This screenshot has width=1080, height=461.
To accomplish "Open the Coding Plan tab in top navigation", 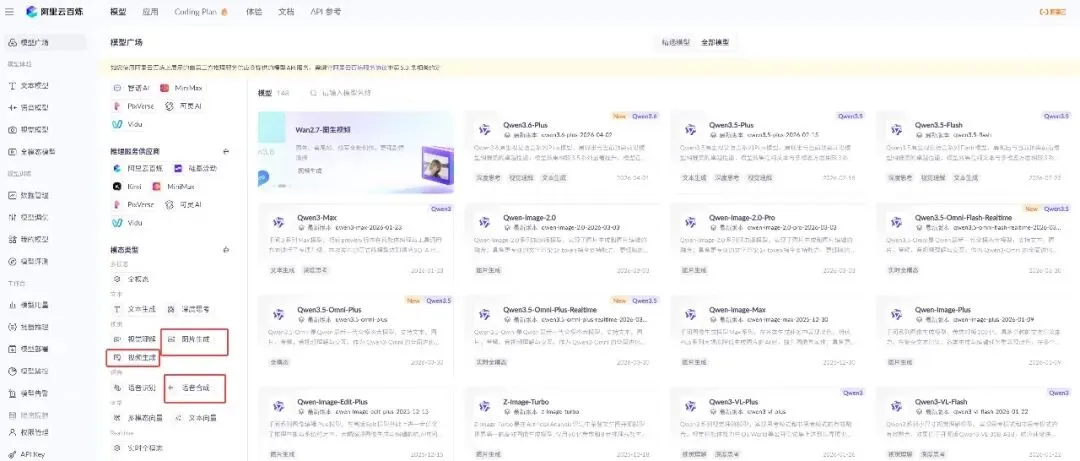I will tap(200, 12).
